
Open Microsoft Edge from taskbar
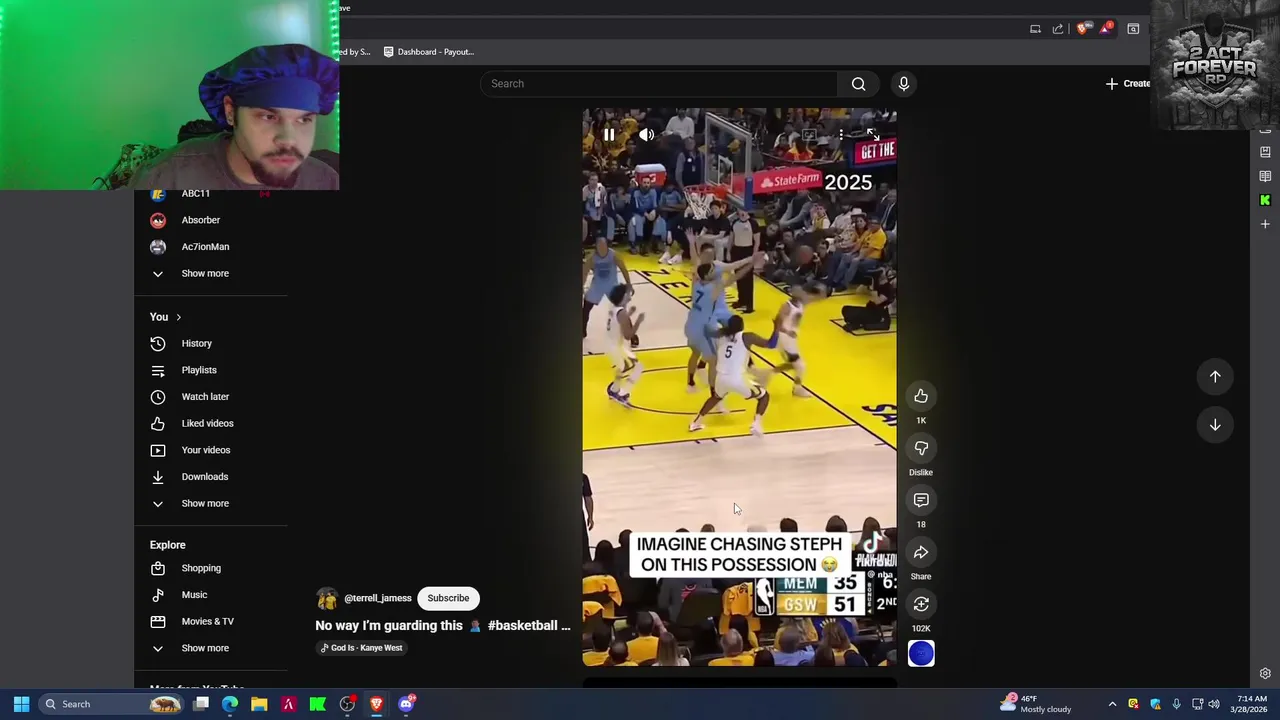230,704
